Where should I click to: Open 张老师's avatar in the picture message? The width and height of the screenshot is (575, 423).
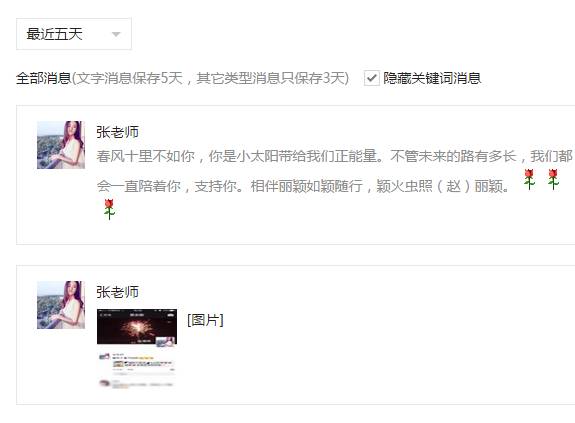pos(61,305)
